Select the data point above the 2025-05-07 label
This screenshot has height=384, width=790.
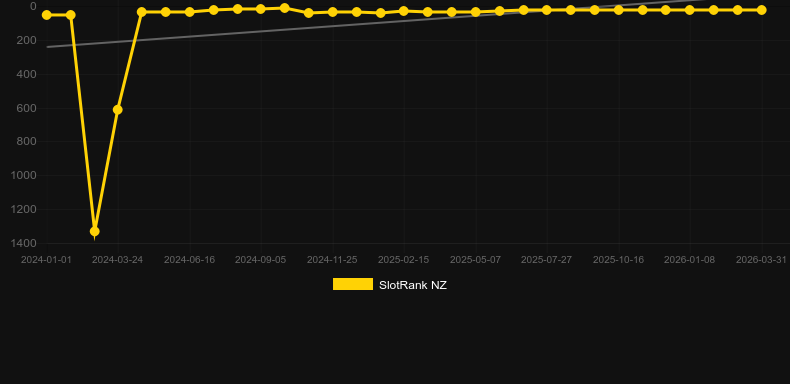[x=475, y=12]
